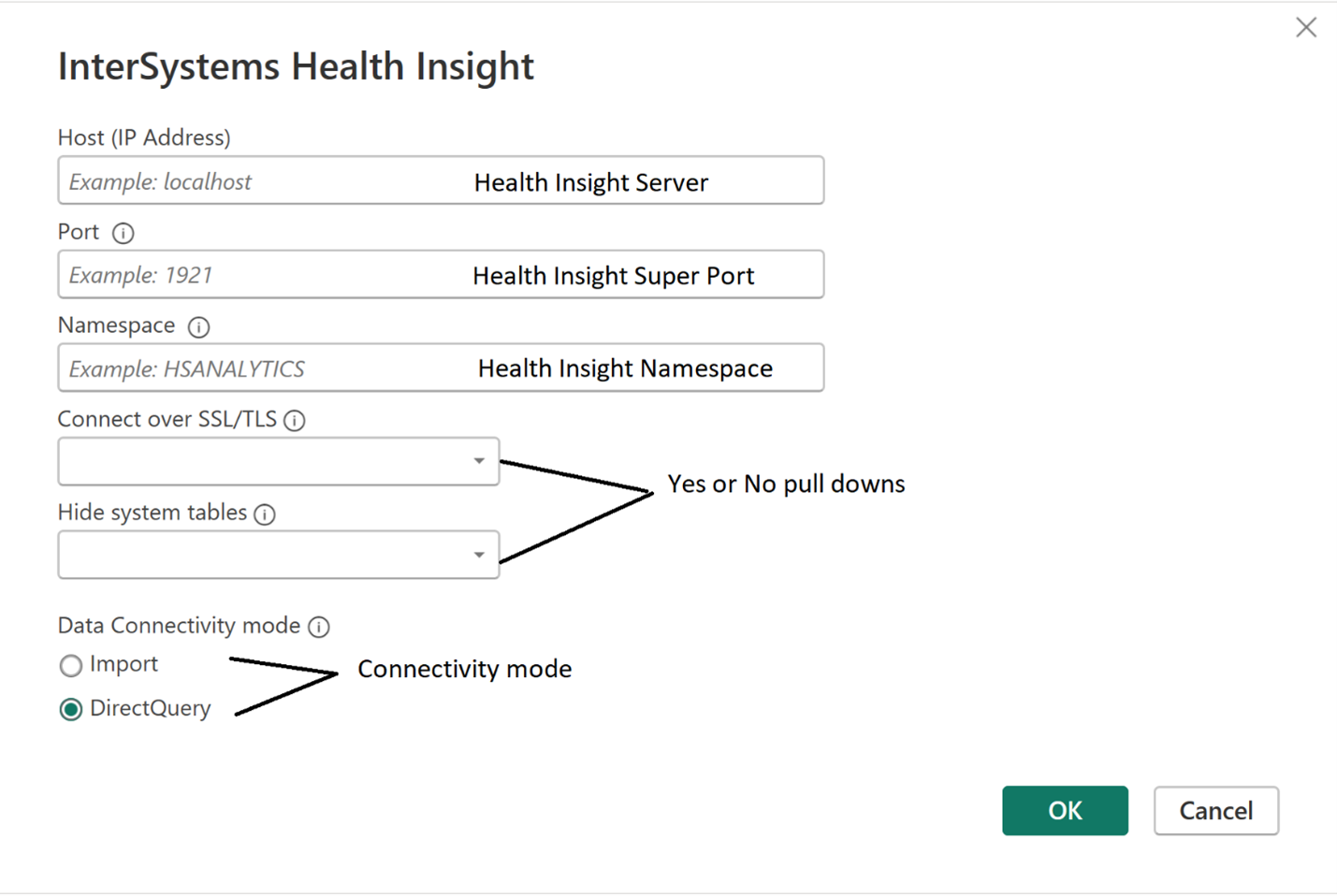Open the Connect over SSL/TLS info tooltip icon
Image resolution: width=1337 pixels, height=896 pixels.
pos(294,421)
